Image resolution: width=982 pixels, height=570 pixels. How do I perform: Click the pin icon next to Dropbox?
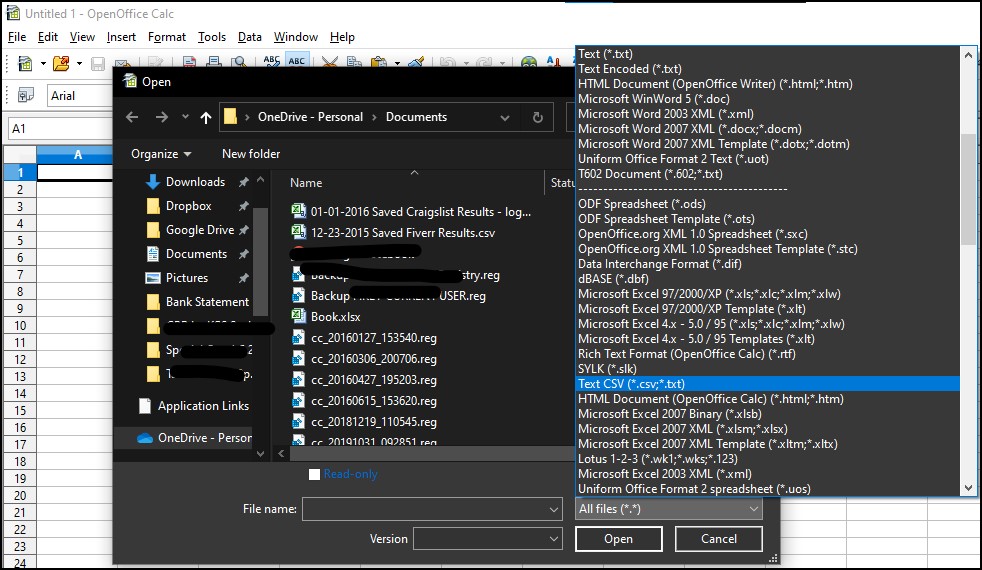coord(244,206)
